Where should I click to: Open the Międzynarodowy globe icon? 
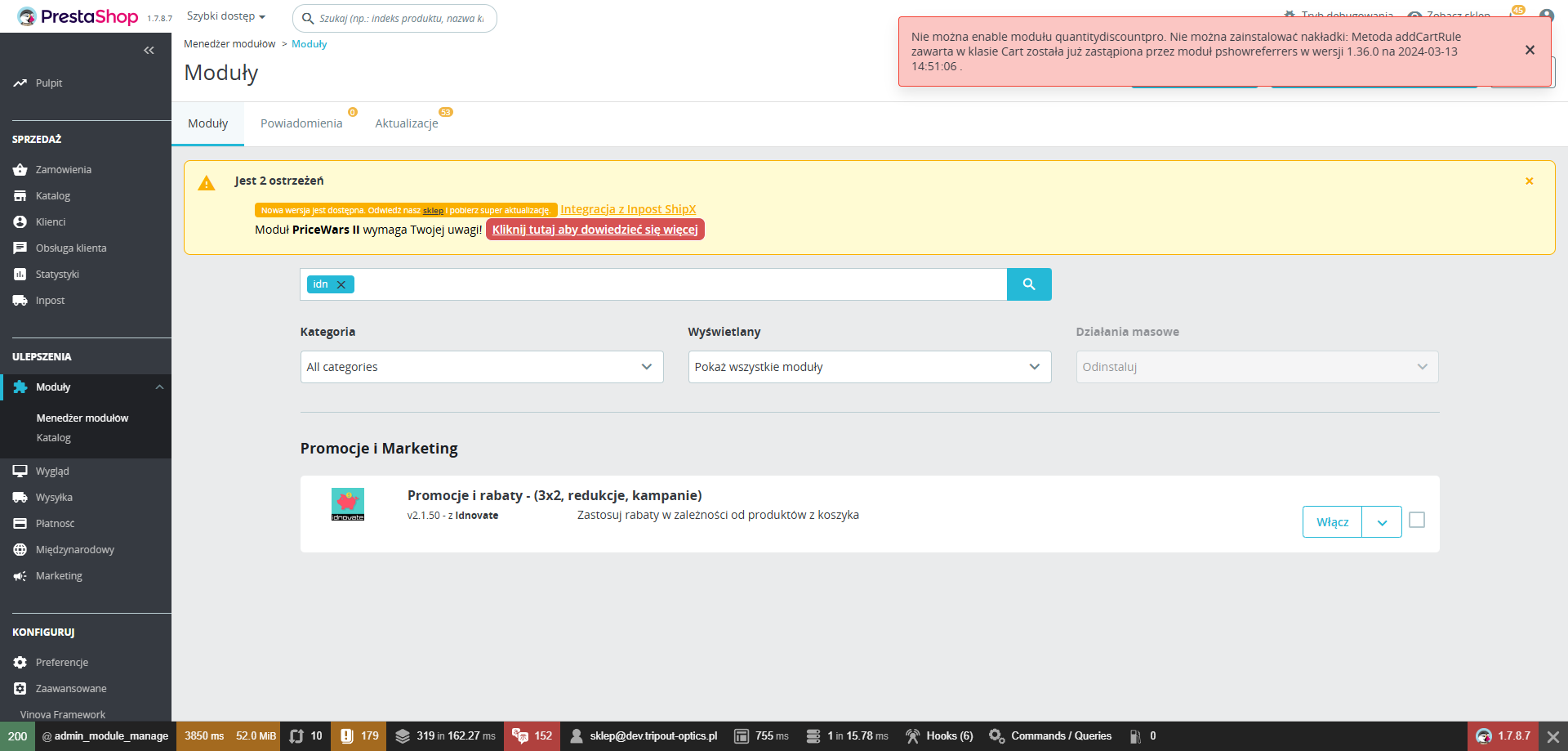(x=20, y=550)
